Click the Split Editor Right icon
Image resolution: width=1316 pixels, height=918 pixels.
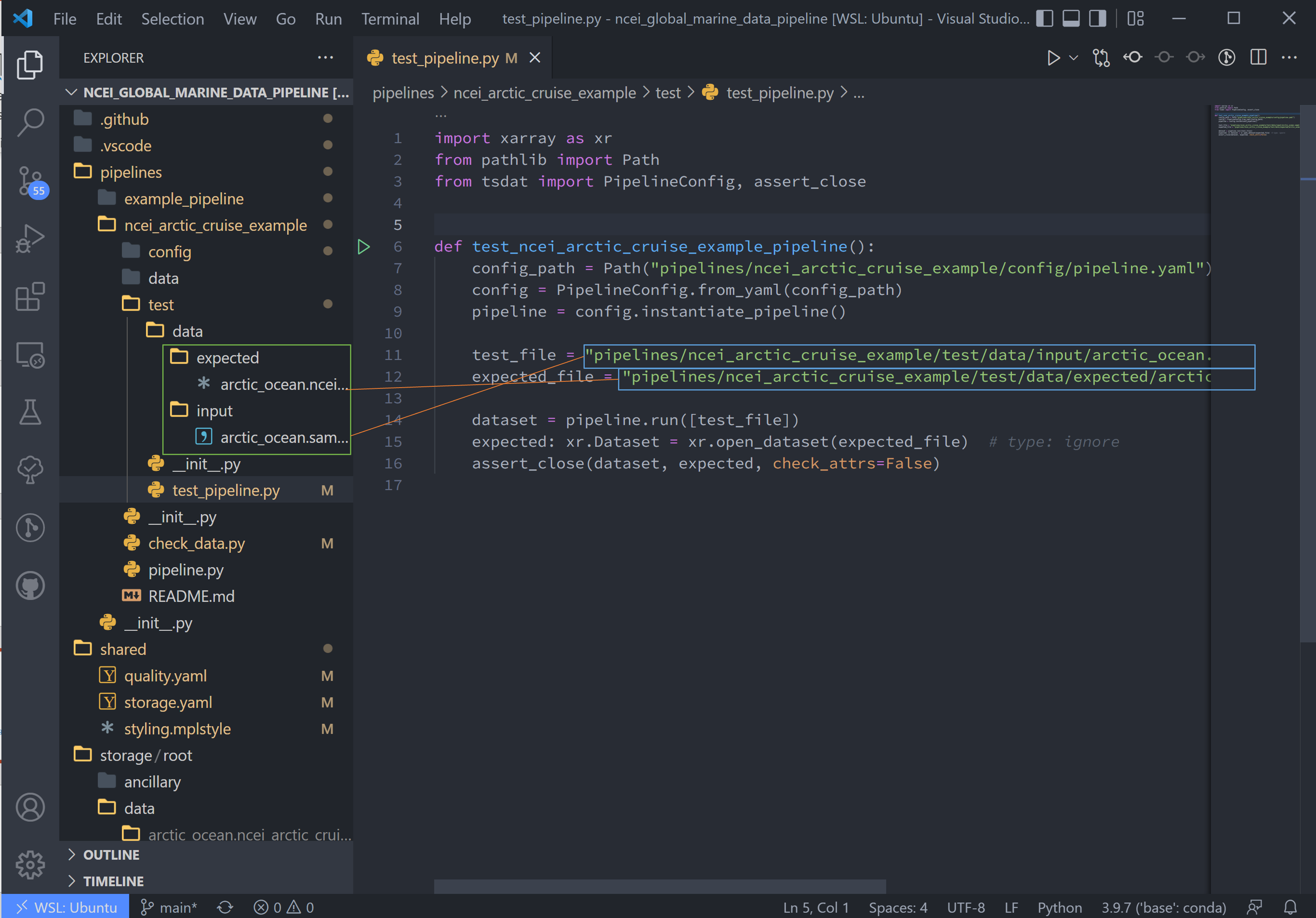1258,57
